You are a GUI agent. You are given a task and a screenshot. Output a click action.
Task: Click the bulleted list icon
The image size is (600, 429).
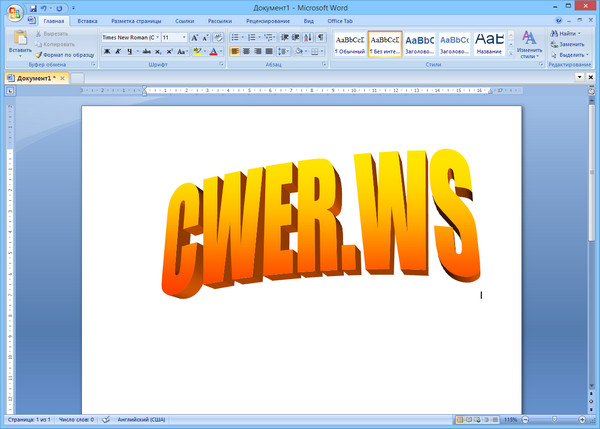tap(235, 37)
